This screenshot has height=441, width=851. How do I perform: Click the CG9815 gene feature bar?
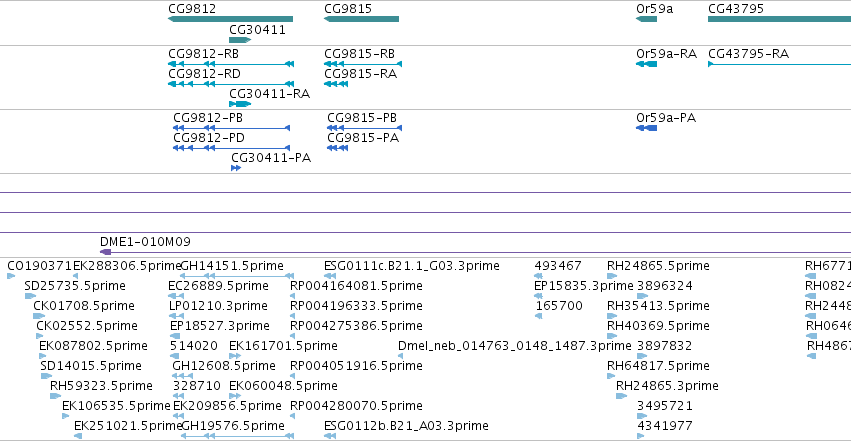pos(361,19)
